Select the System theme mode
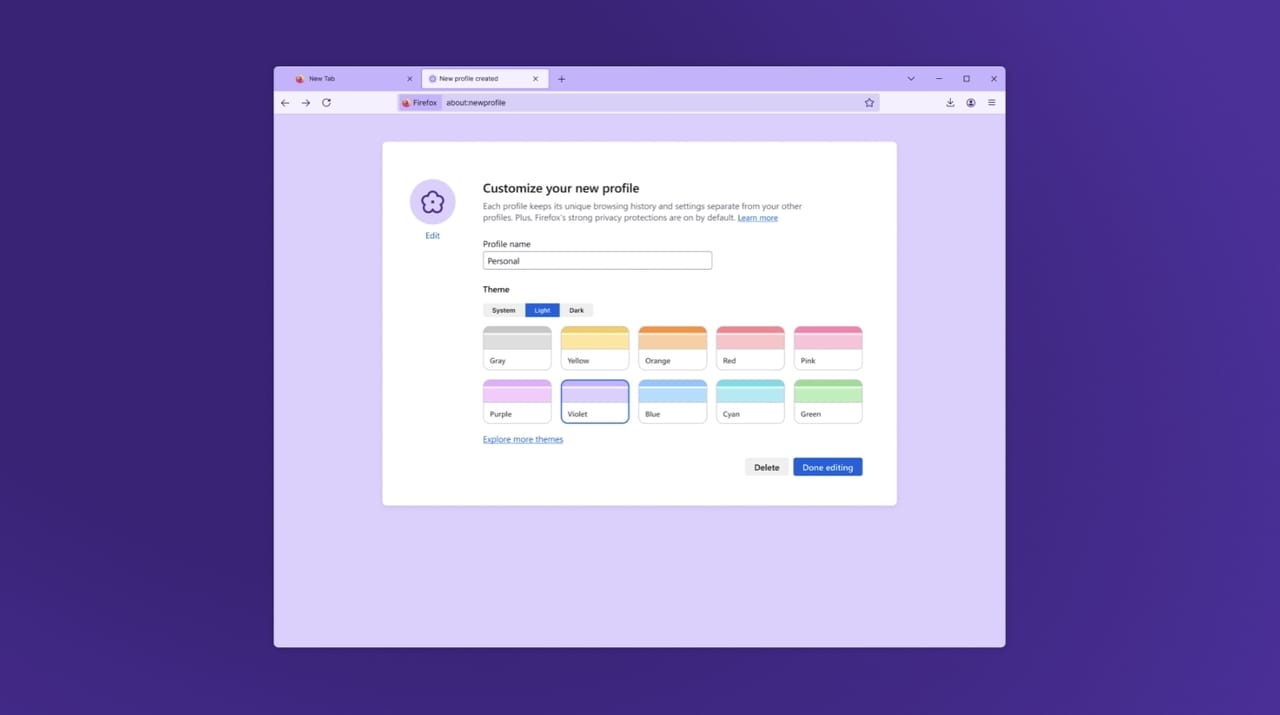 tap(503, 310)
